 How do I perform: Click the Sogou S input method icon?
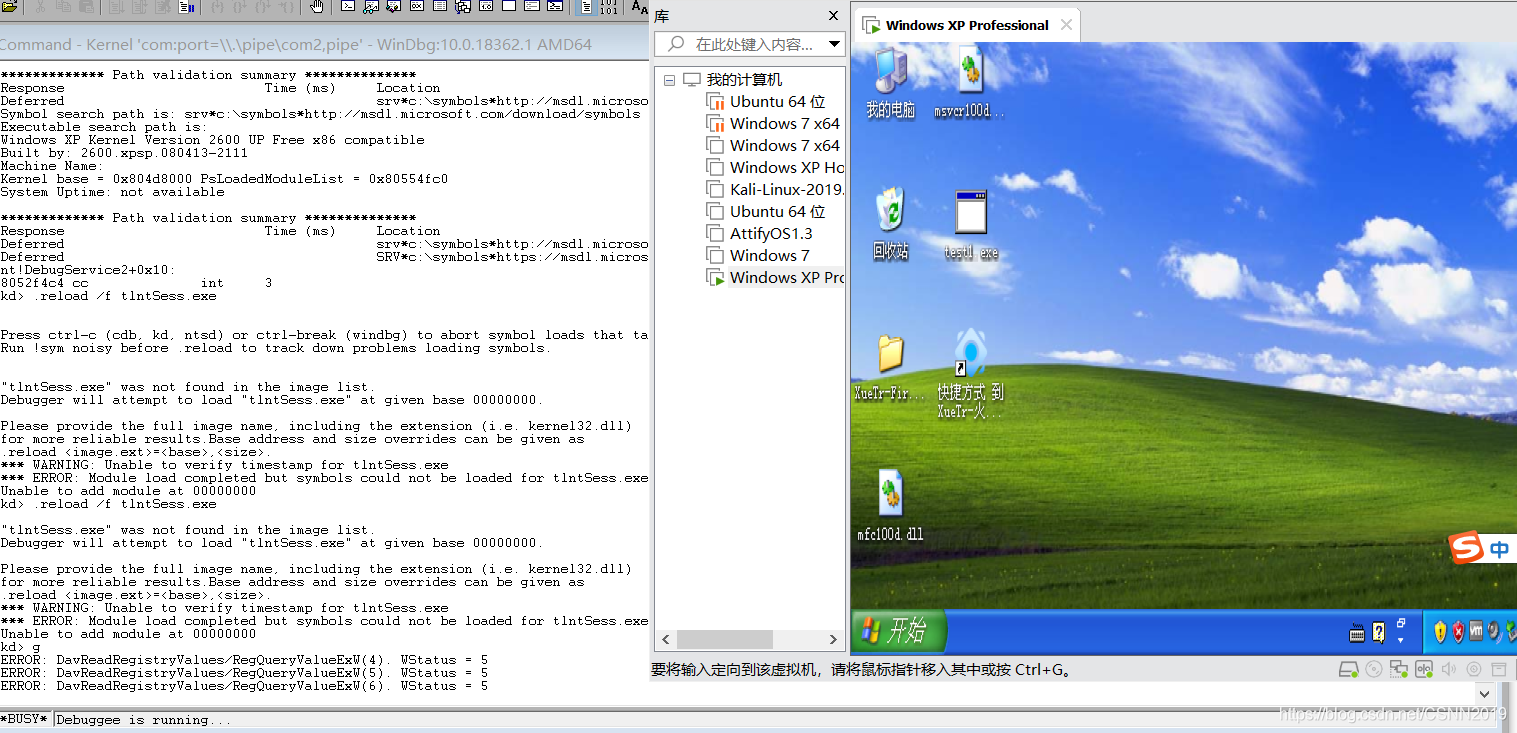click(1465, 548)
